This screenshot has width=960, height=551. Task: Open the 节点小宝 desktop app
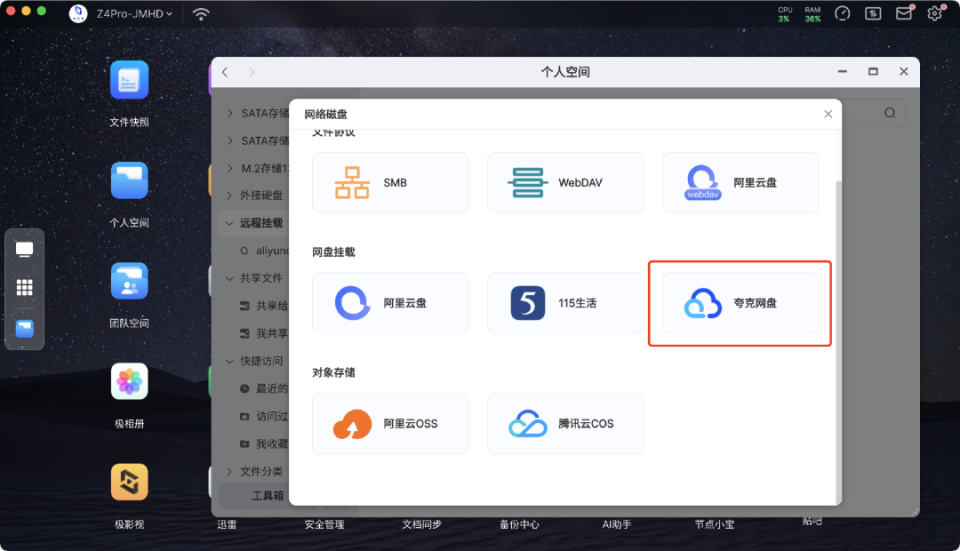[x=714, y=524]
